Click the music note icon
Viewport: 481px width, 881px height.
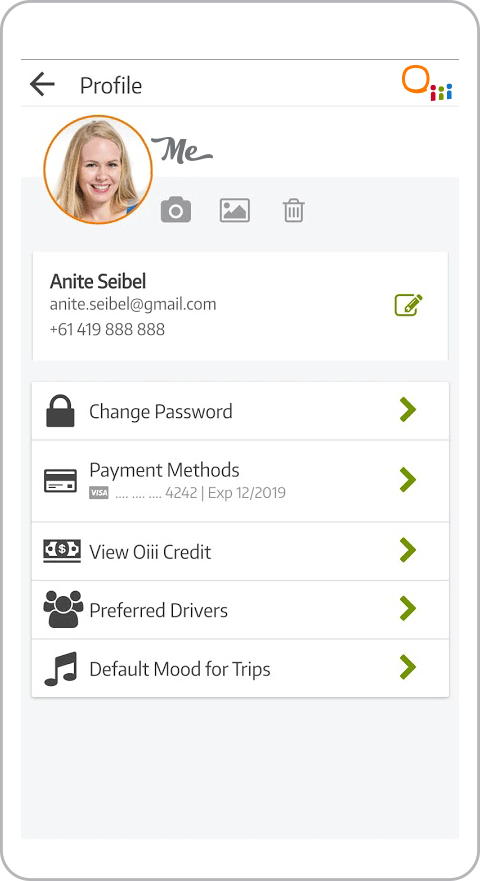pyautogui.click(x=61, y=669)
